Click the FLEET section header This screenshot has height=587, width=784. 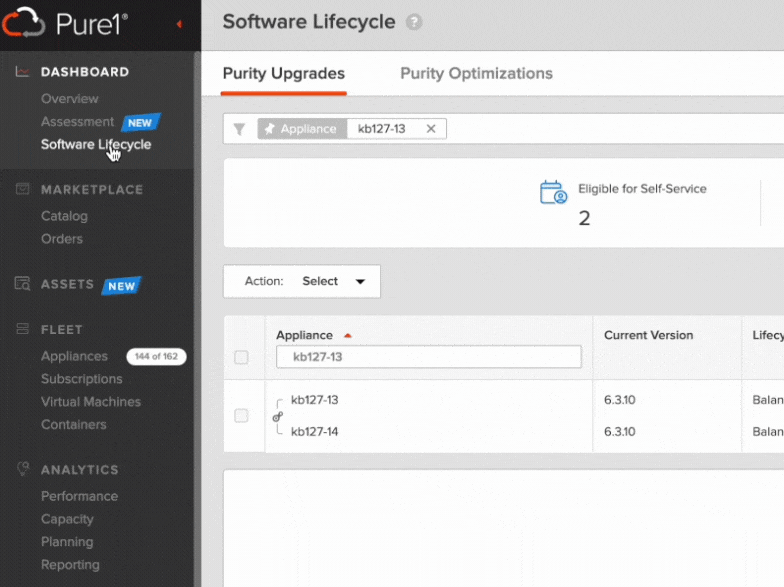tap(62, 330)
